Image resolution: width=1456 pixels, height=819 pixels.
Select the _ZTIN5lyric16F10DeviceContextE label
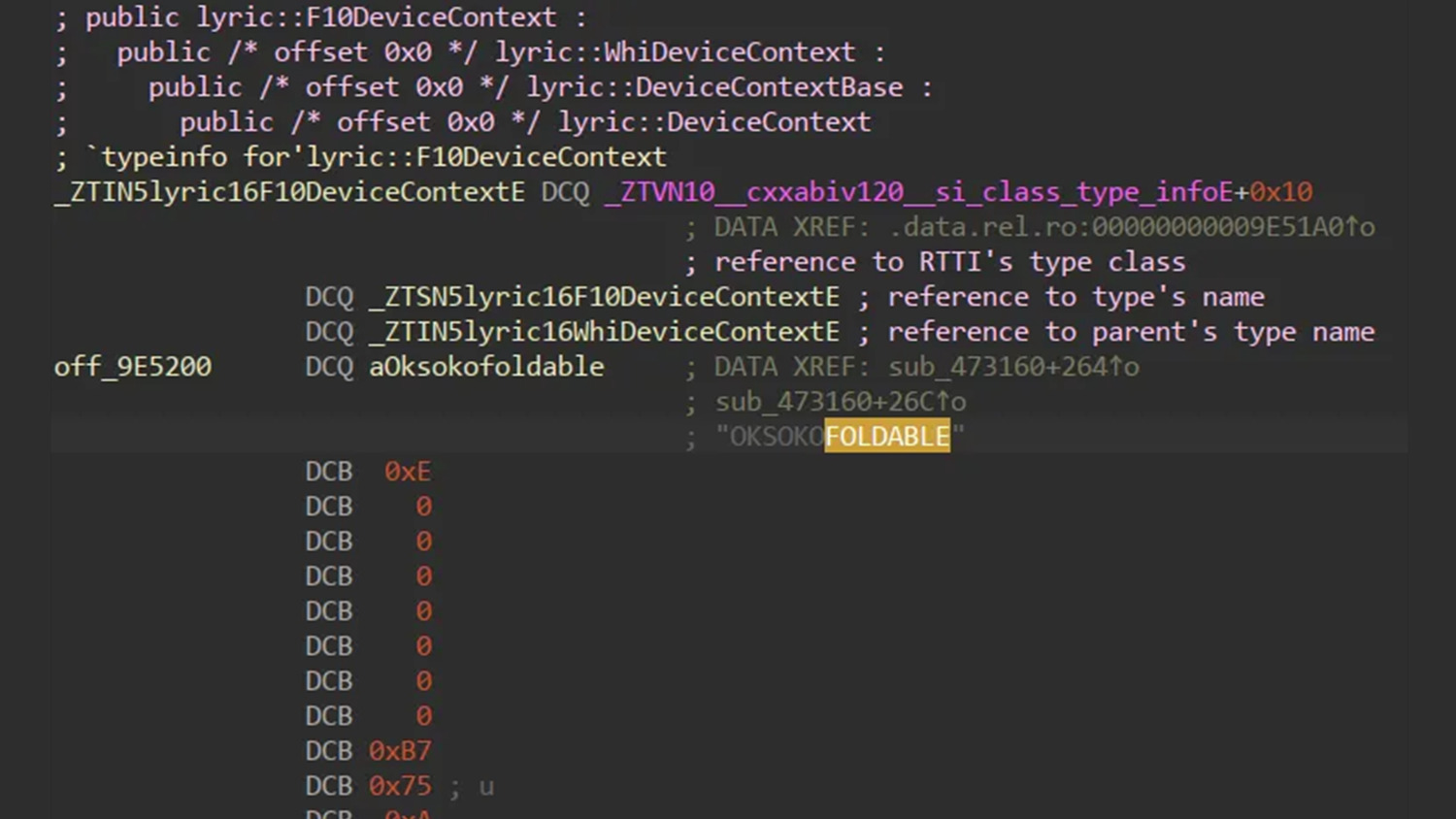289,192
